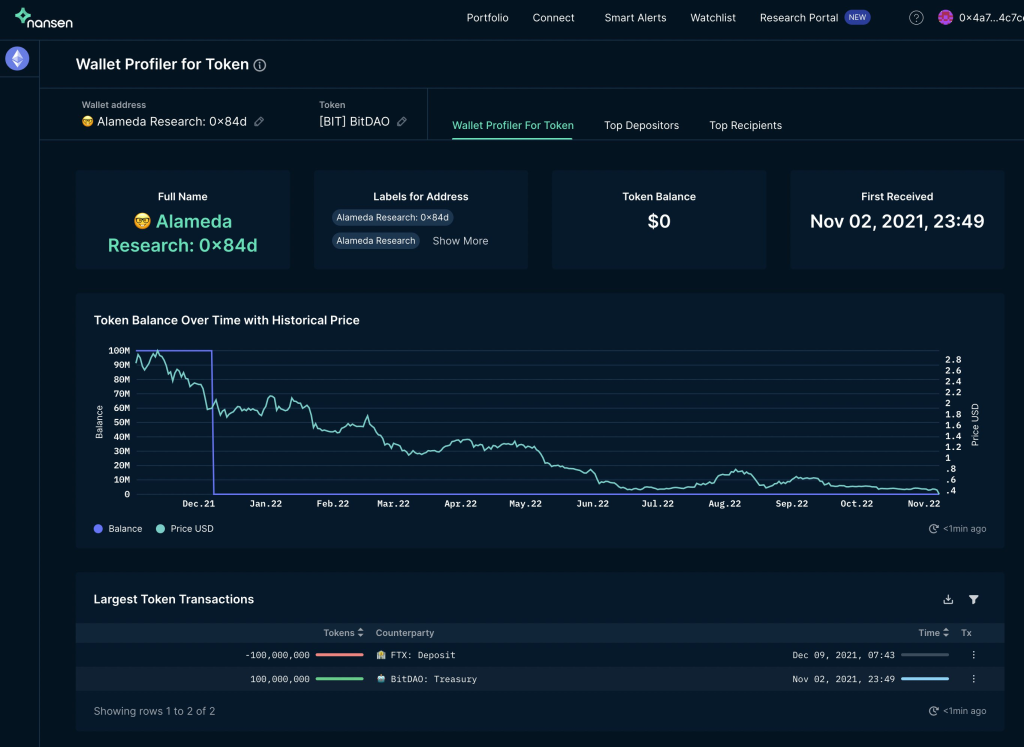Expand labels with Show More
The height and width of the screenshot is (747, 1024).
click(460, 241)
